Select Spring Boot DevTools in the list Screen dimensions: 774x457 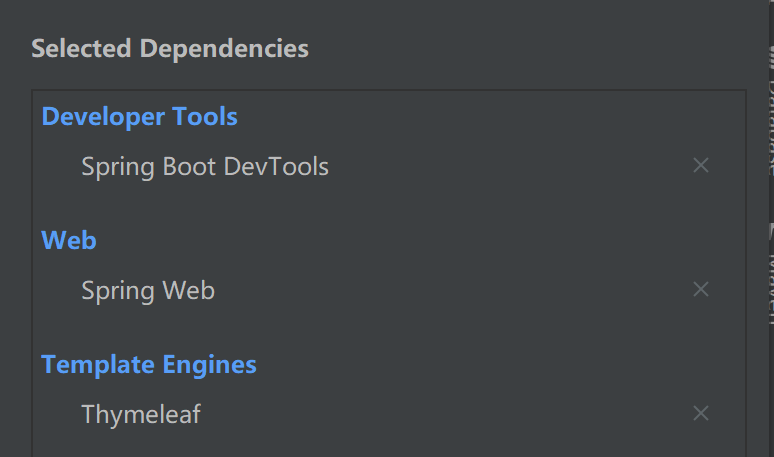205,166
